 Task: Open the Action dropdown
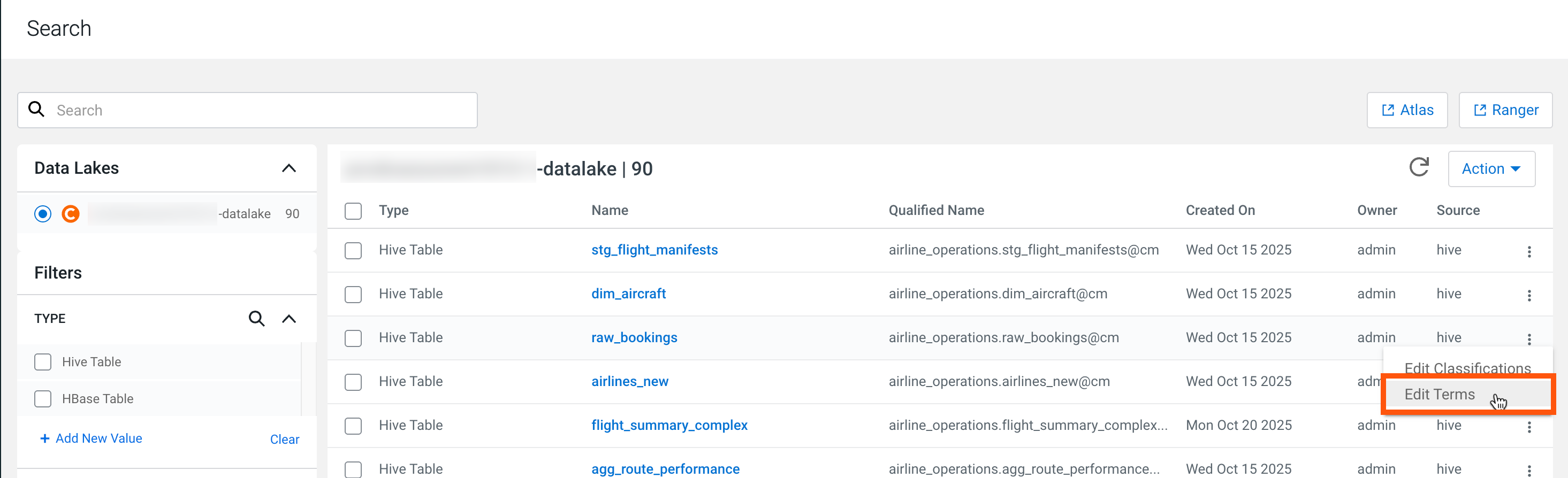[x=1491, y=168]
